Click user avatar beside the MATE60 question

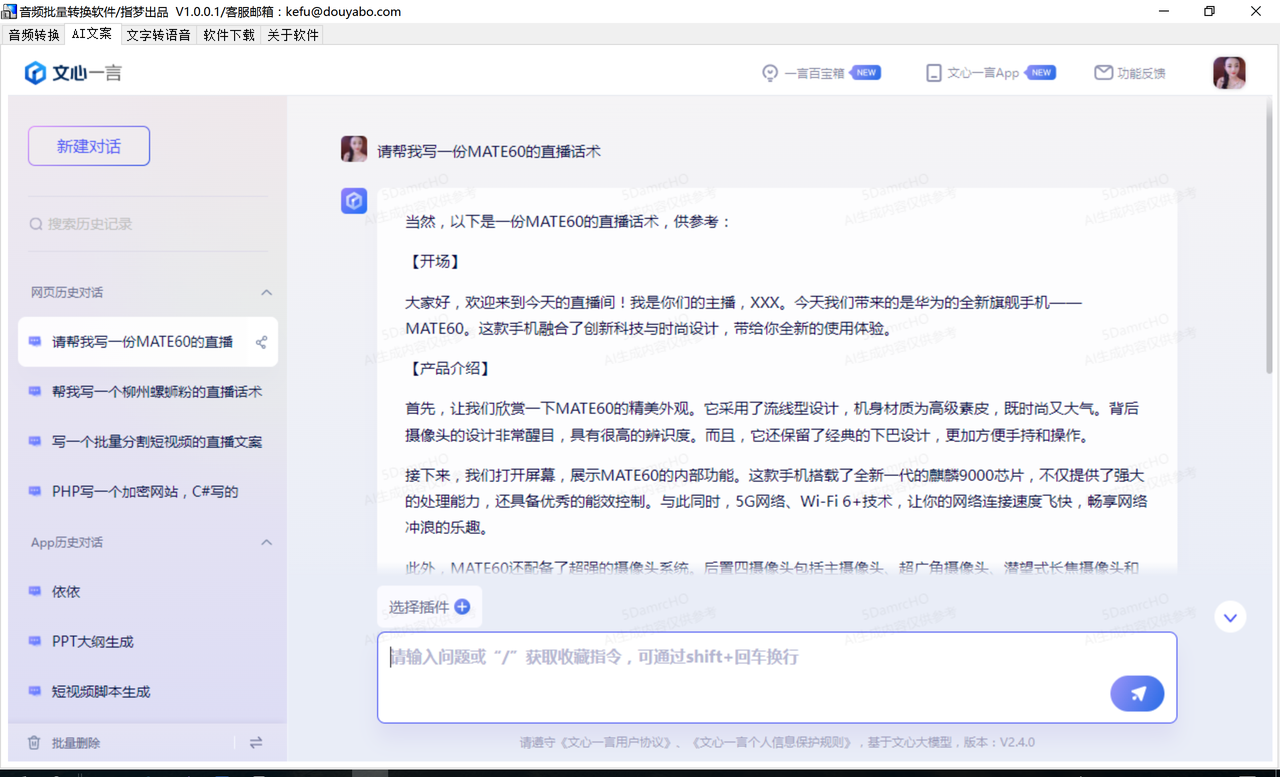click(x=354, y=150)
